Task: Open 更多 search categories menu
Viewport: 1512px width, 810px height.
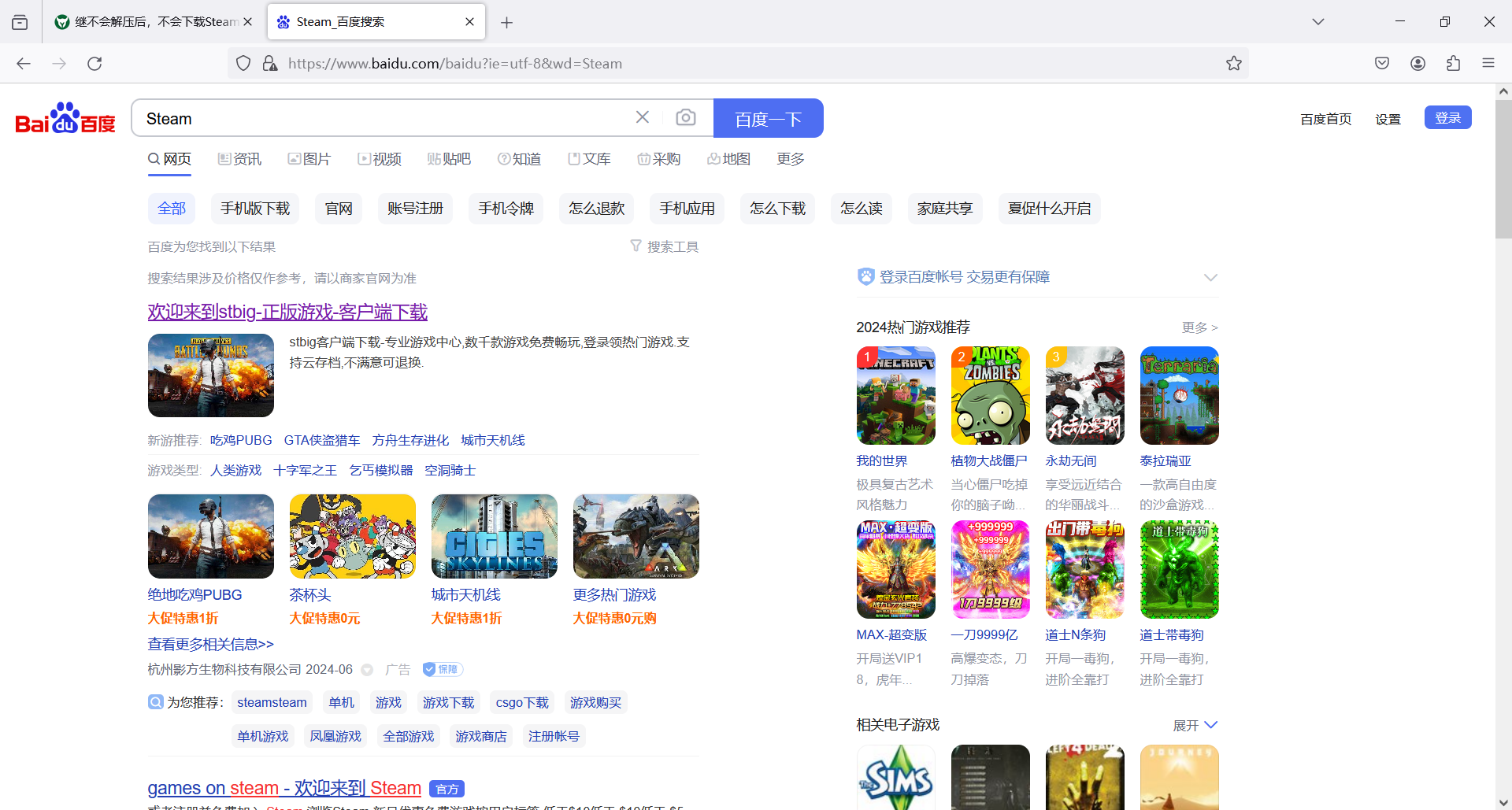Action: point(791,159)
